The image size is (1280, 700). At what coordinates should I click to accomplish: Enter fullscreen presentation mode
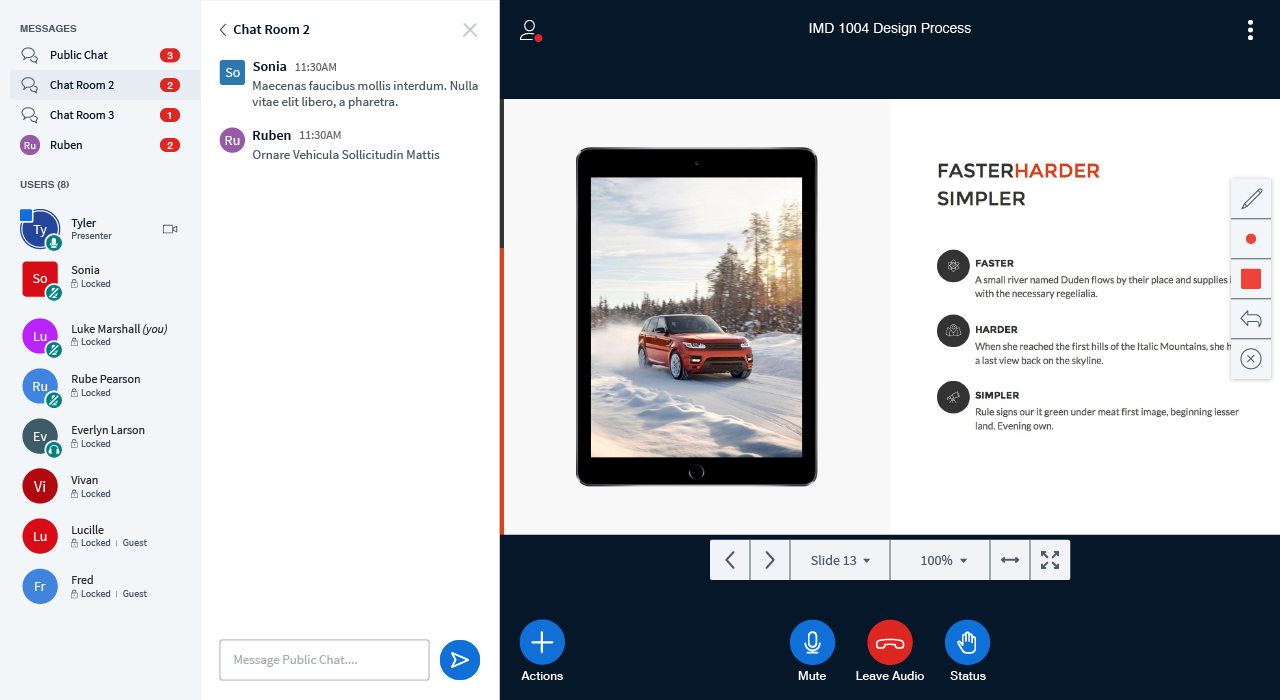tap(1050, 560)
